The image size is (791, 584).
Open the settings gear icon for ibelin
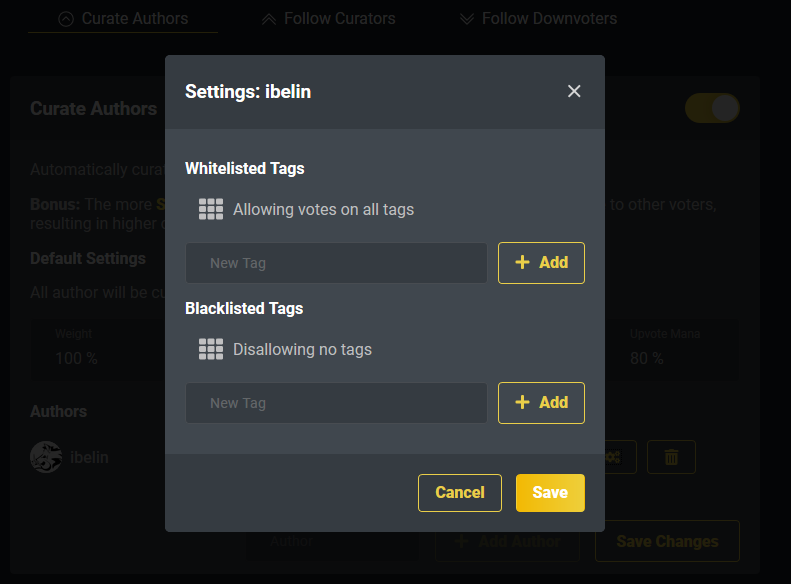click(613, 457)
